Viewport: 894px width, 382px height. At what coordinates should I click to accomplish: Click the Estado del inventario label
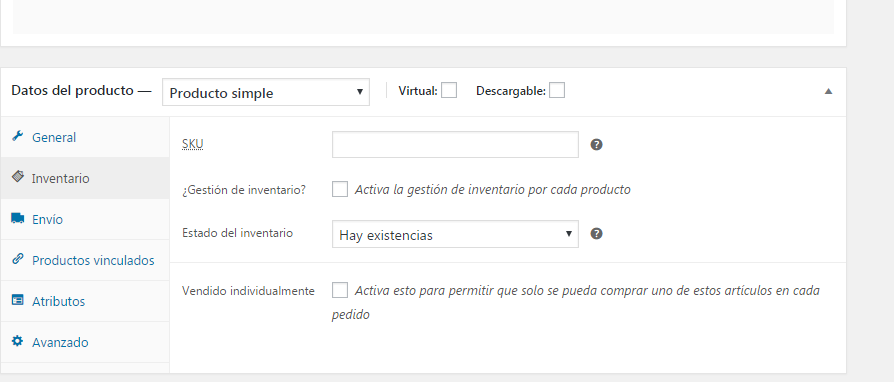pos(237,233)
